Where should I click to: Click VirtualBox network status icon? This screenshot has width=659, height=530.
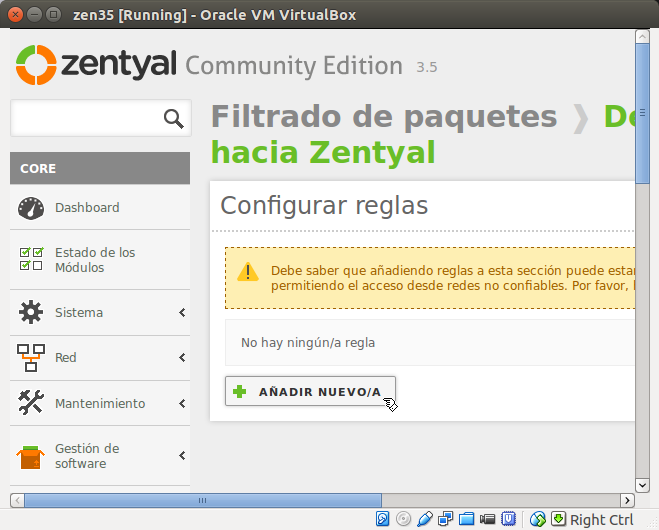tap(445, 519)
